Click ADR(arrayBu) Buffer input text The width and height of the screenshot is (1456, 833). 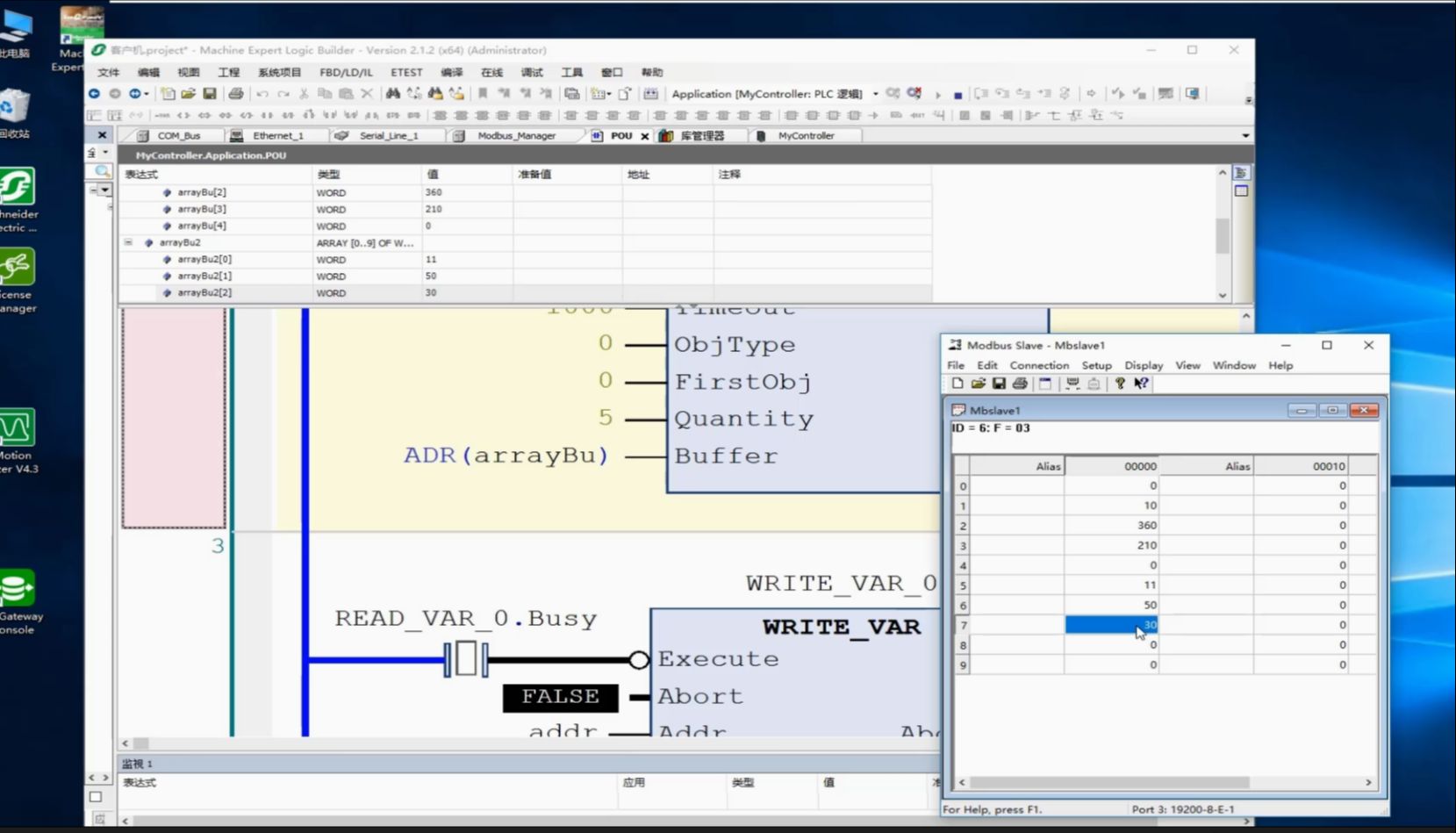(x=506, y=456)
